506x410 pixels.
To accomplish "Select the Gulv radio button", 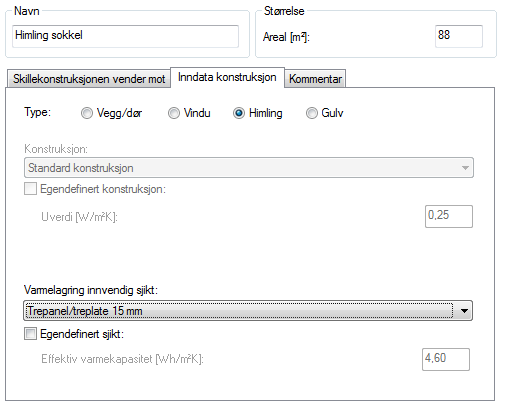I will coord(312,113).
